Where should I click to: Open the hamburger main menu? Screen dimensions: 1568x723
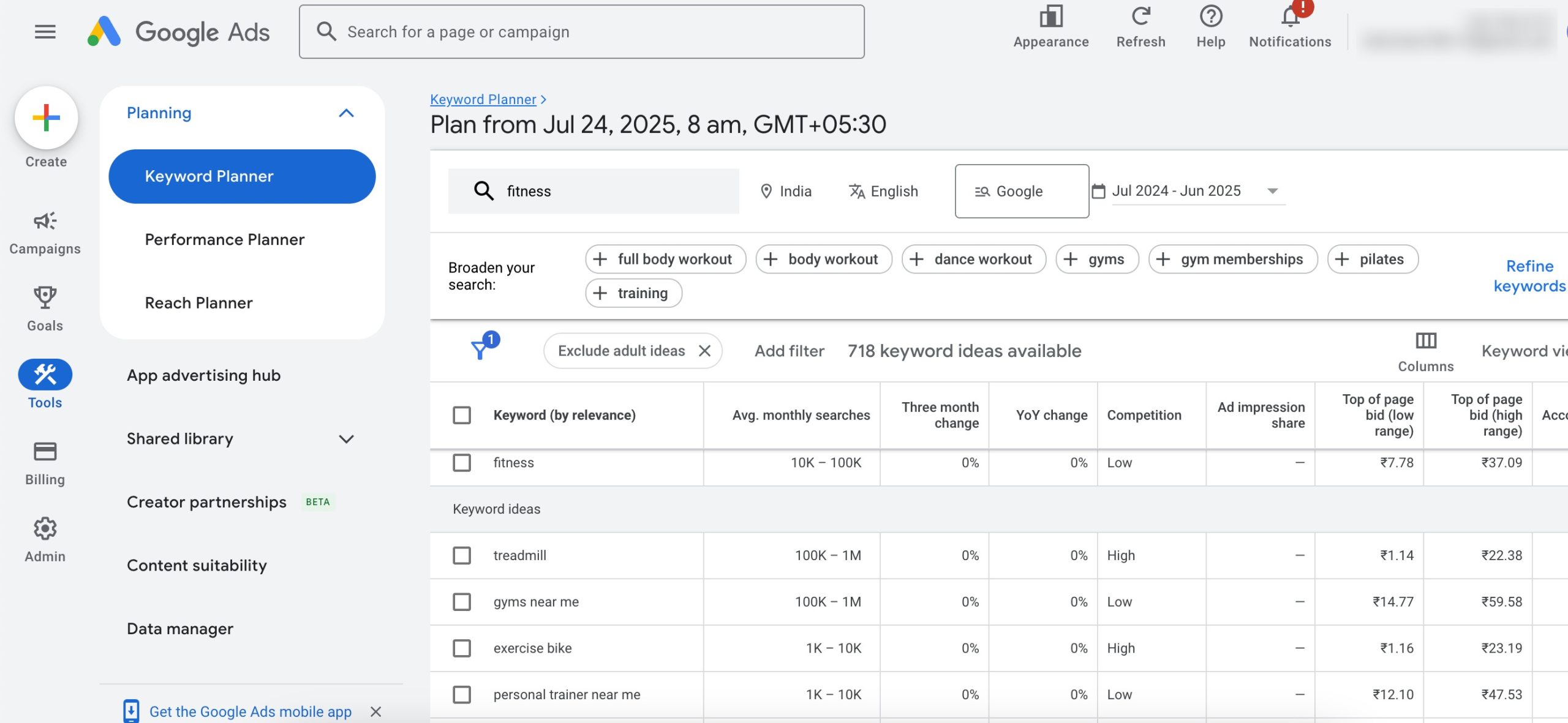(45, 31)
